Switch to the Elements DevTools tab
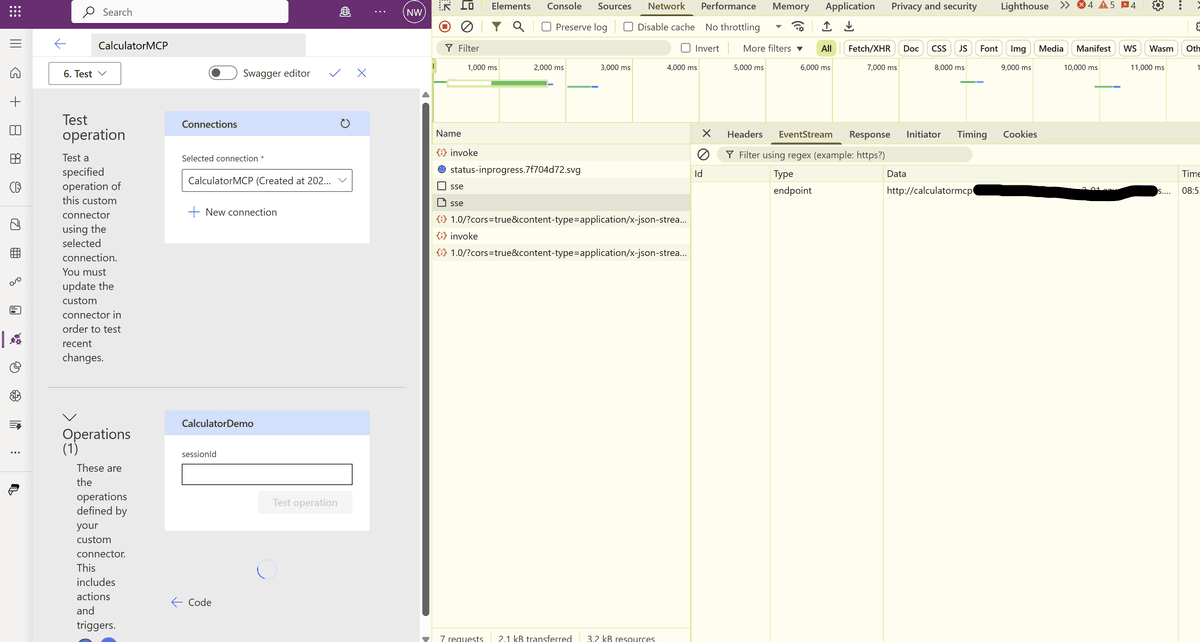 click(x=511, y=6)
